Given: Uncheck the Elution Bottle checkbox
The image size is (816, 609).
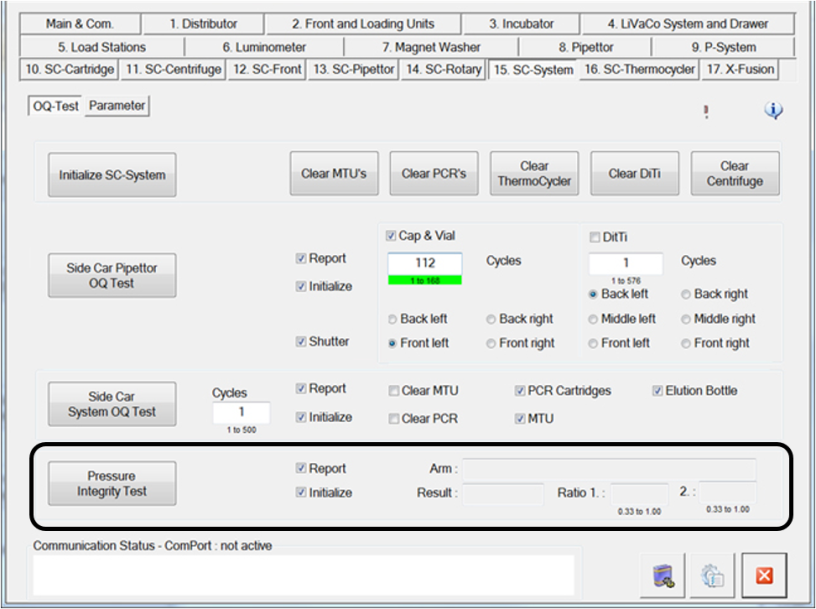Looking at the screenshot, I should pos(657,391).
